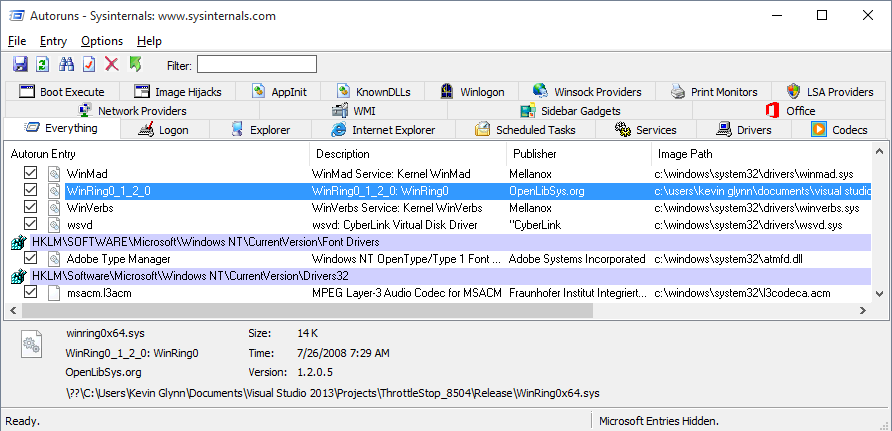The image size is (892, 431).
Task: Click the Save toolbar icon
Action: 19,64
